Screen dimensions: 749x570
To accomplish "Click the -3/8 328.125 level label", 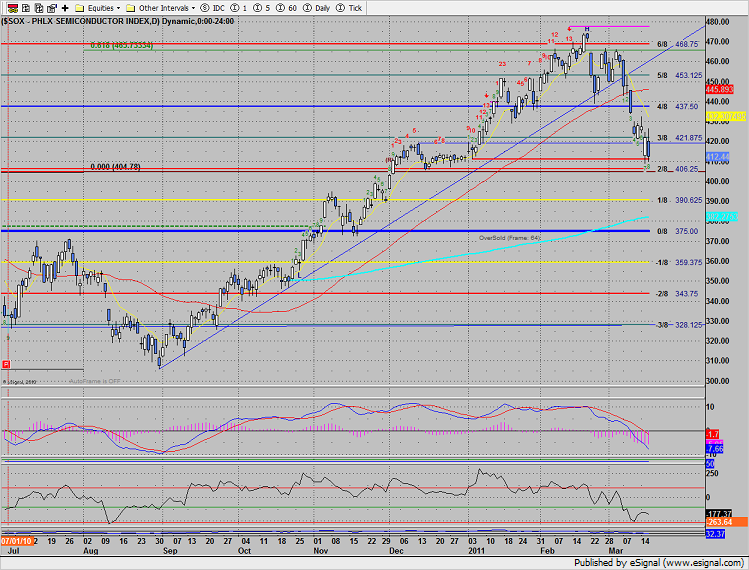I will tap(679, 325).
